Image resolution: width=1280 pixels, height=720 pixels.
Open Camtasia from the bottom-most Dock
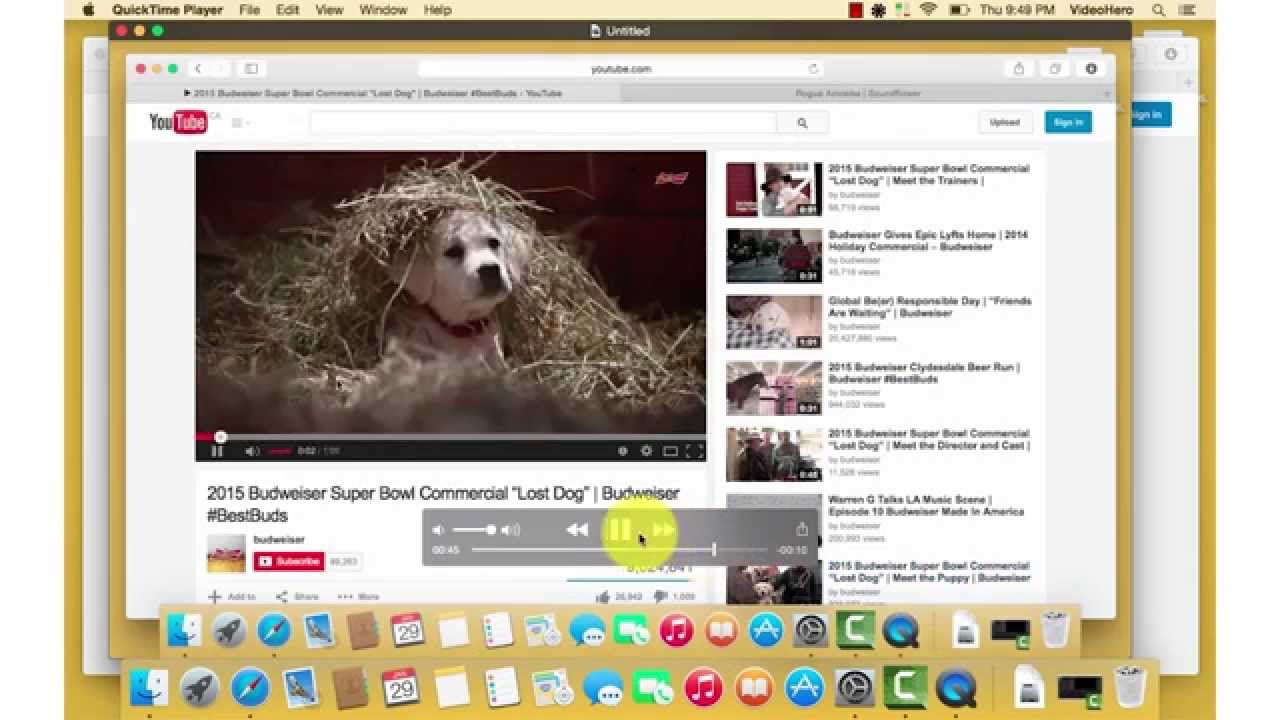(905, 688)
